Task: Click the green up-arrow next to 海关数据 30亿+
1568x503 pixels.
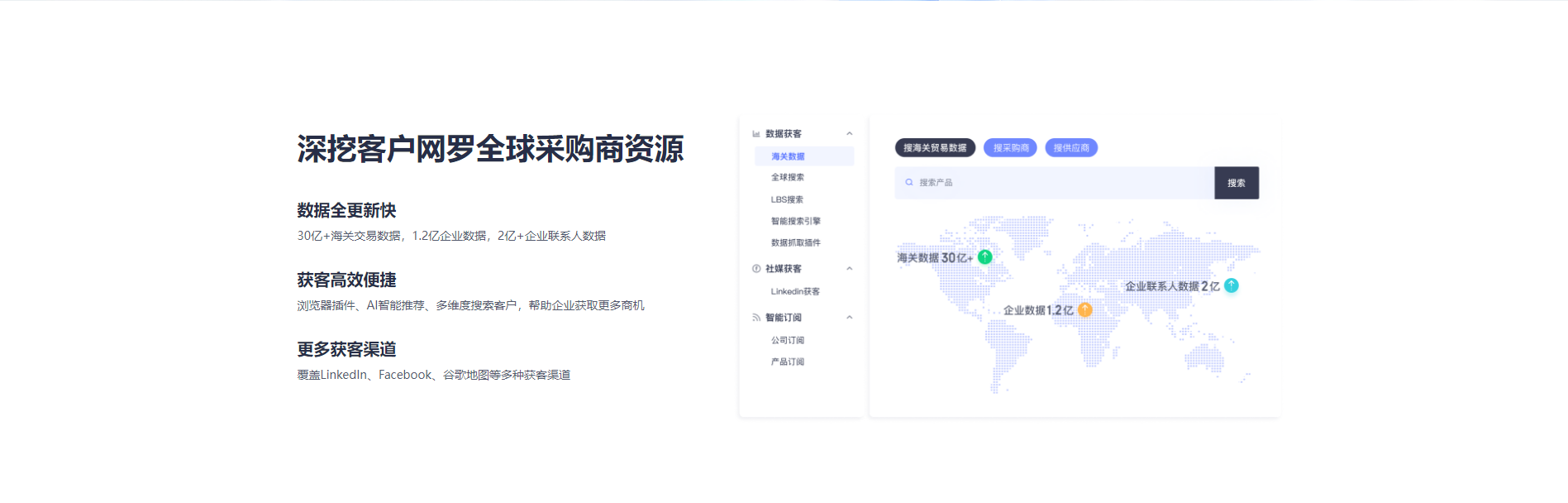Action: [984, 257]
